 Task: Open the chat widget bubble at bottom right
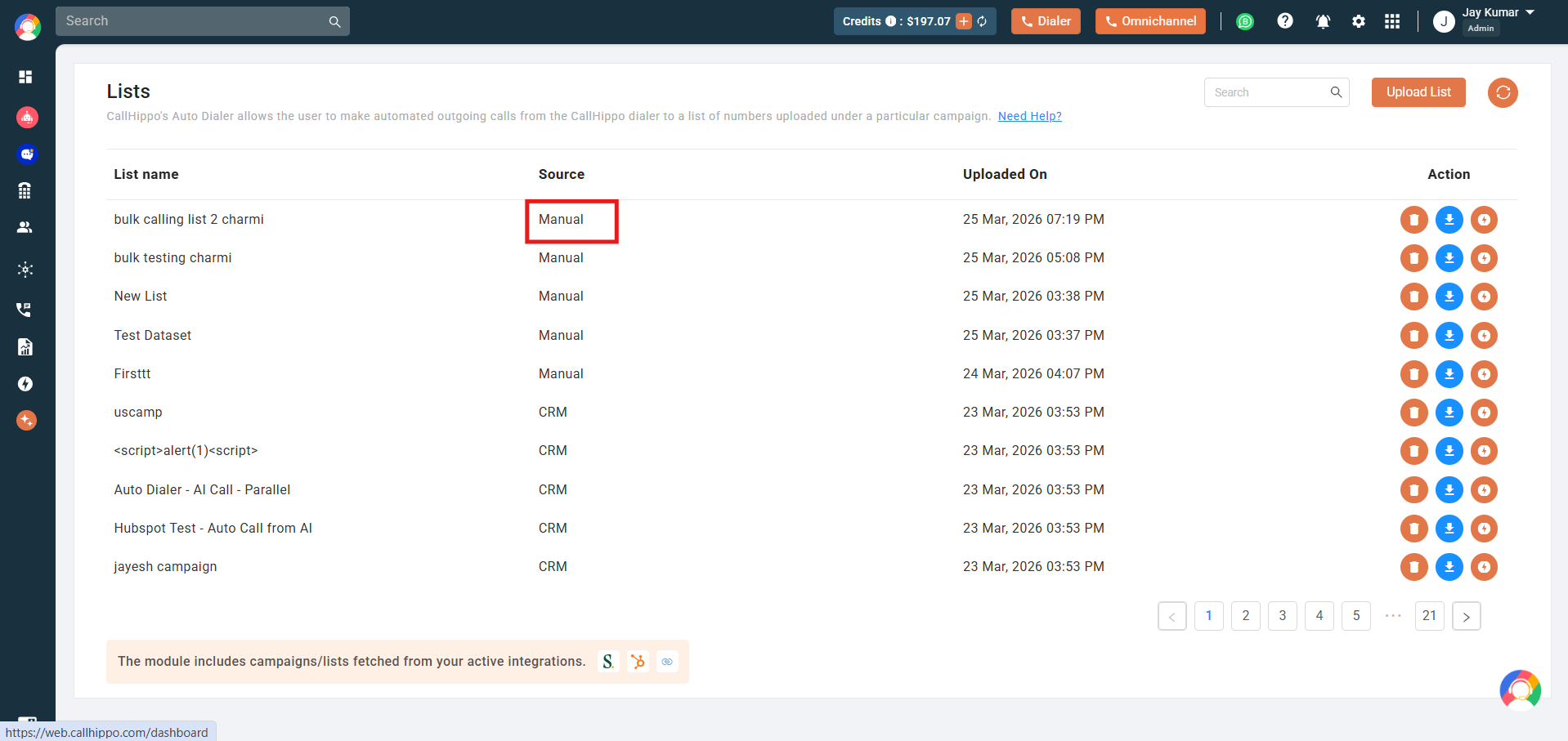[x=1520, y=690]
